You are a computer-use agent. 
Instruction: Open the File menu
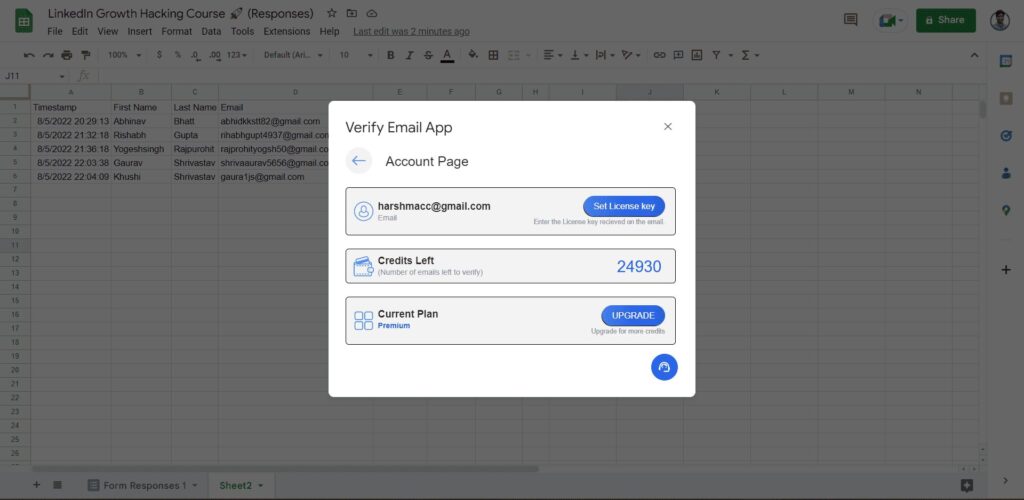click(55, 31)
